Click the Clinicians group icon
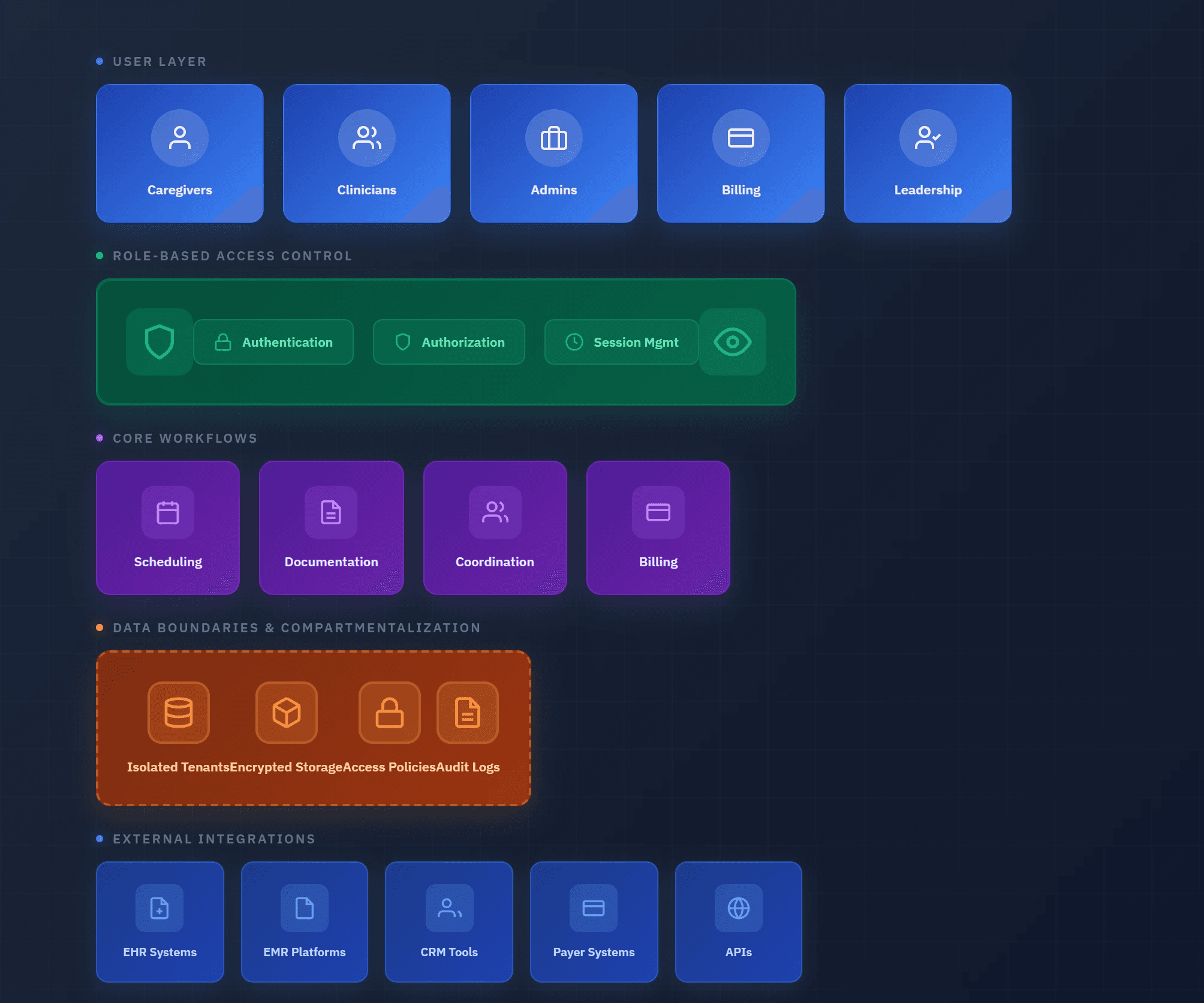1204x1003 pixels. [367, 138]
